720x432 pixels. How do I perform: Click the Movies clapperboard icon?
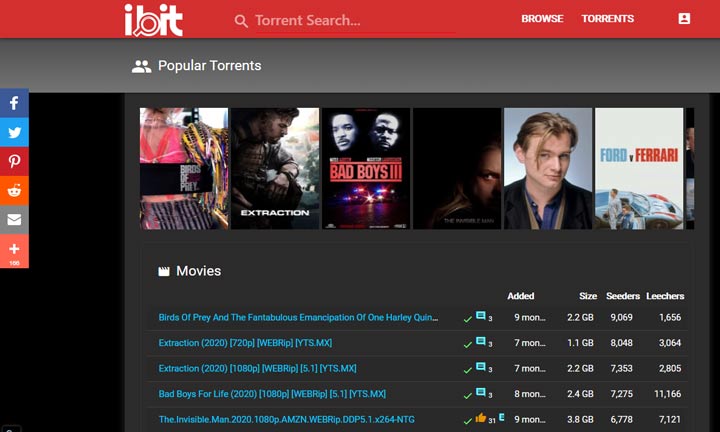[164, 271]
